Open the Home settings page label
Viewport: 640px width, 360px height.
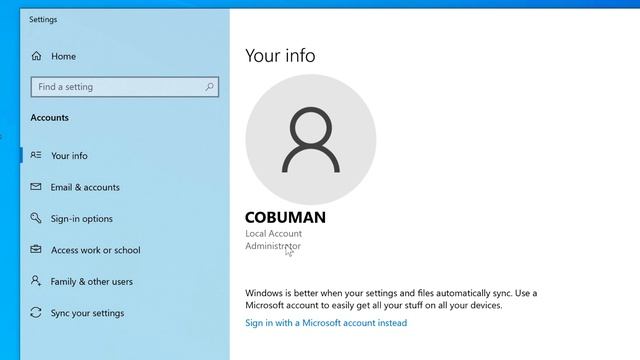[x=63, y=56]
